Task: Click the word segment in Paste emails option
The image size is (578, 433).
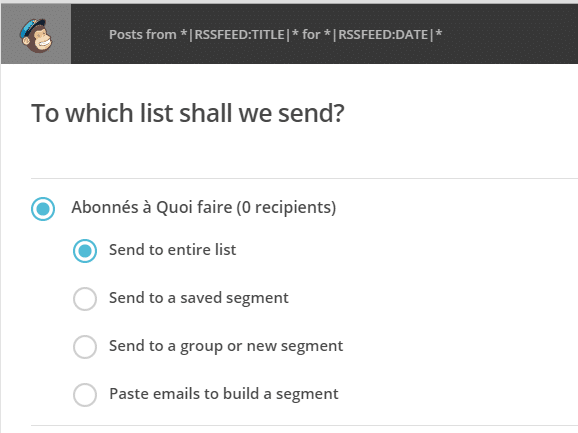Action: coord(307,395)
